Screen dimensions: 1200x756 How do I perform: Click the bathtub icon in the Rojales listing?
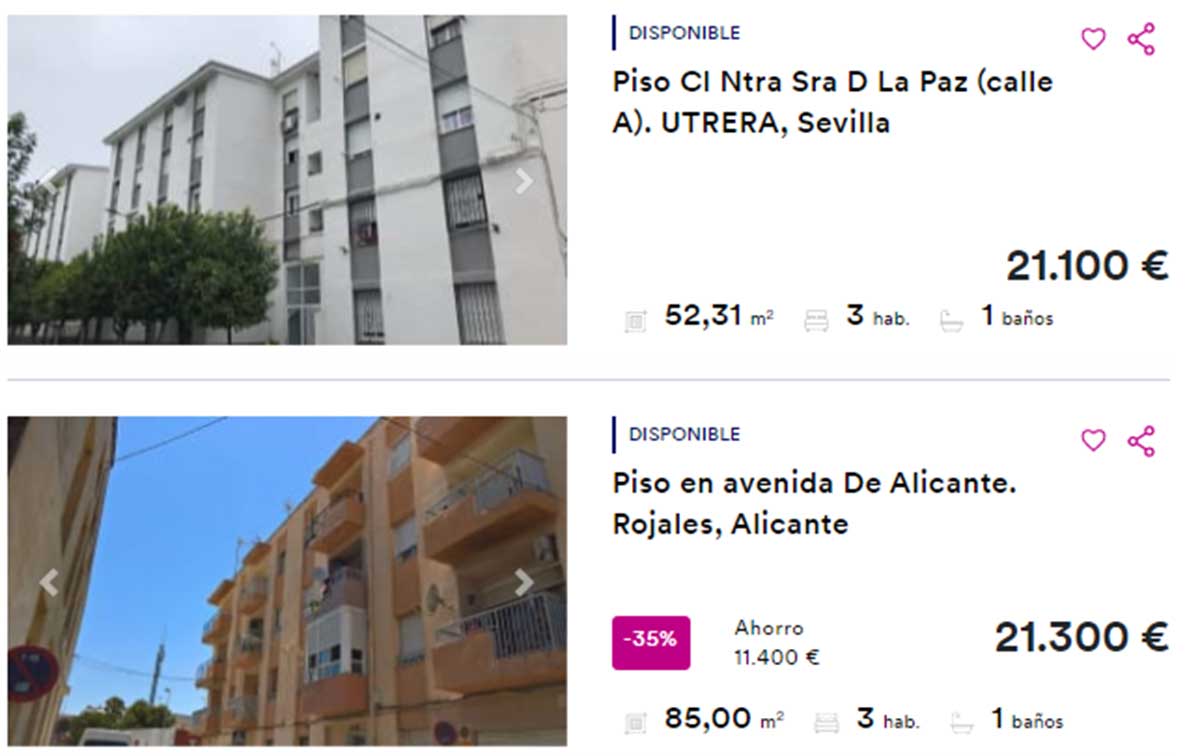click(961, 721)
